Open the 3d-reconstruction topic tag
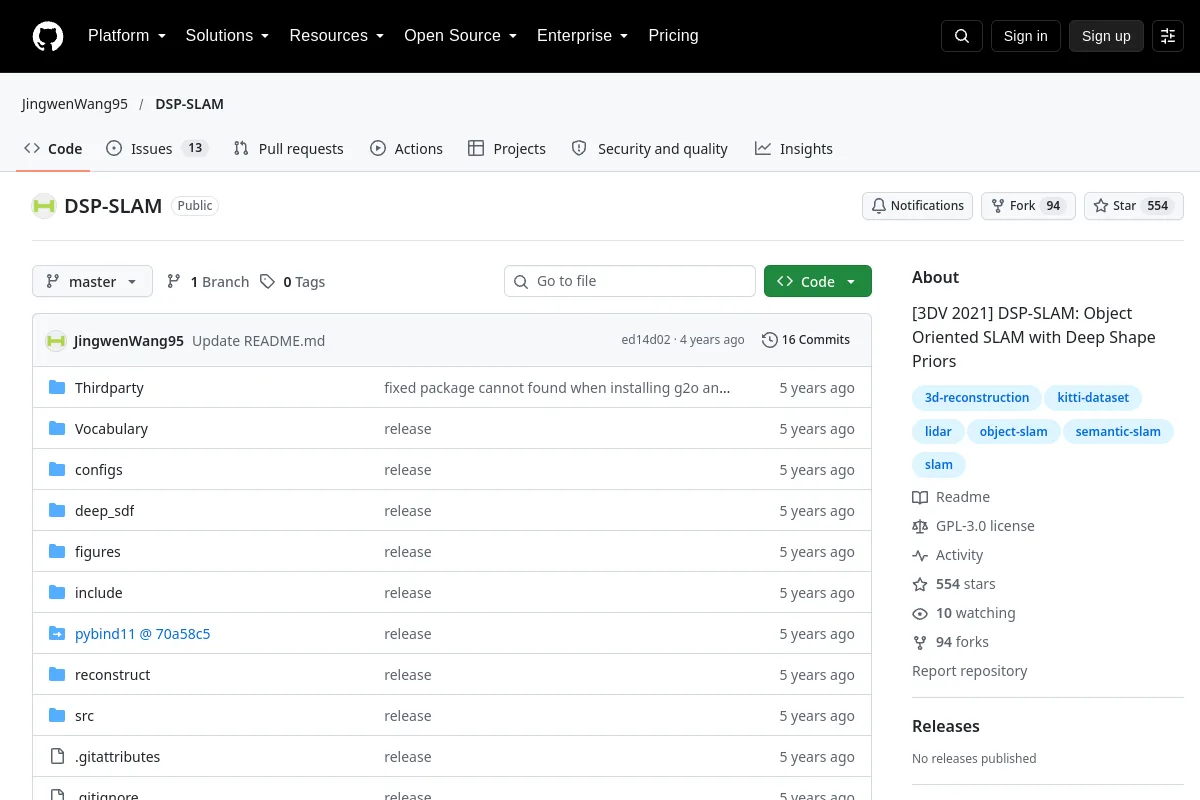This screenshot has width=1200, height=800. [x=977, y=398]
